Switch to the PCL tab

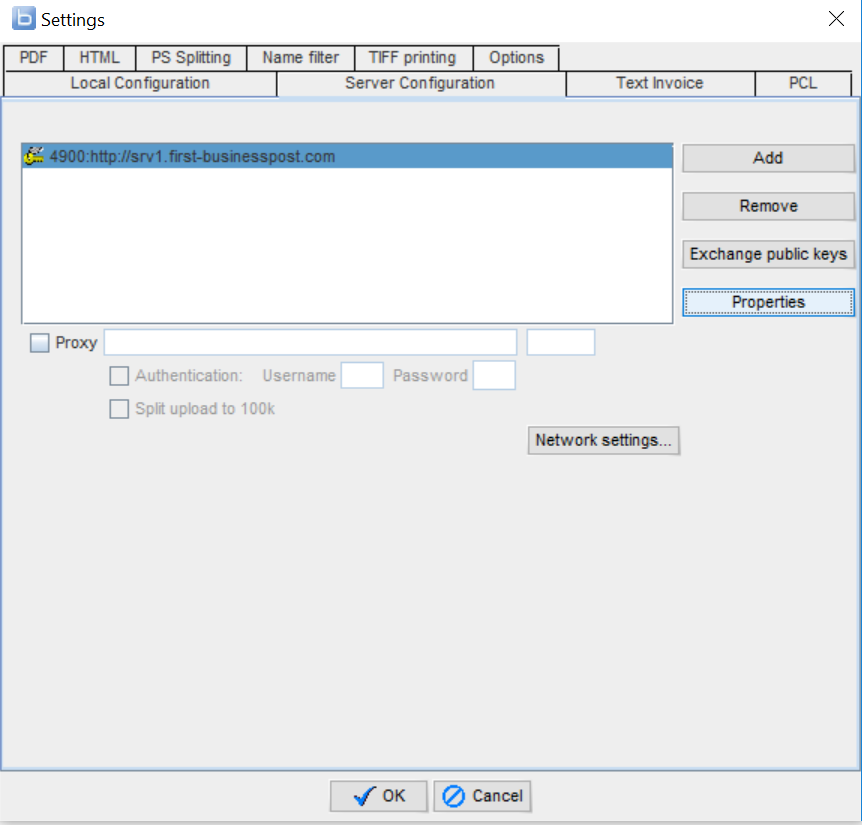[x=803, y=83]
